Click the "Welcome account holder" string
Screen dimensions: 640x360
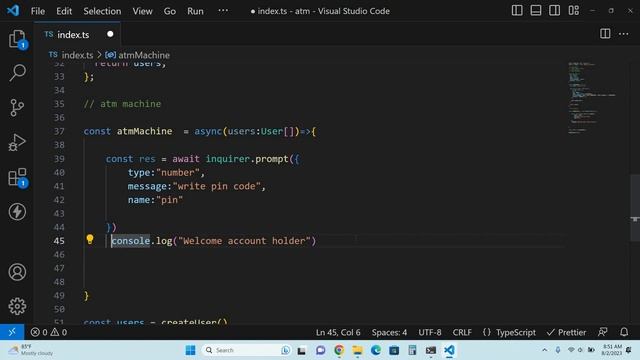point(244,241)
